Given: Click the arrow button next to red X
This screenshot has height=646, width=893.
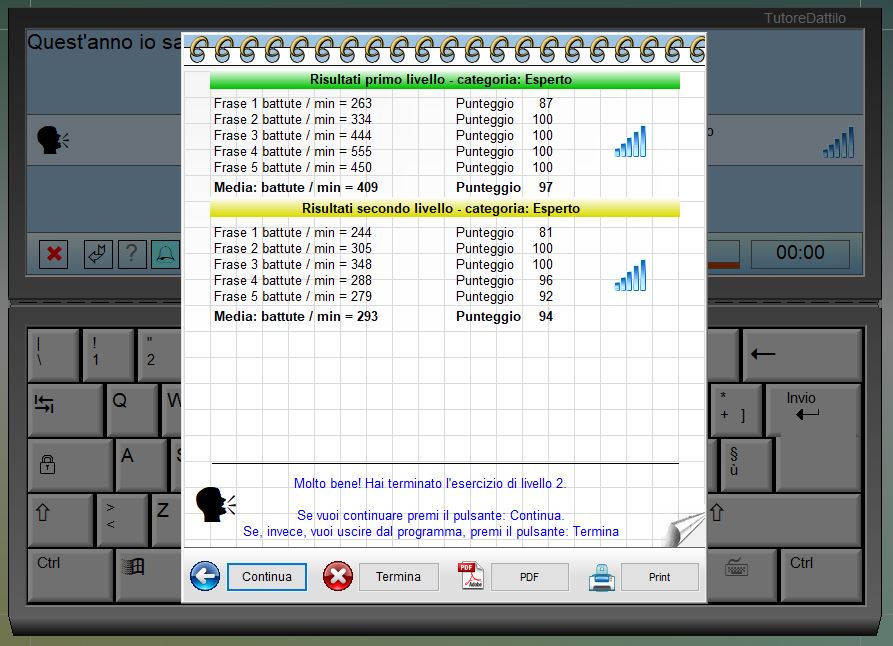Looking at the screenshot, I should (98, 254).
